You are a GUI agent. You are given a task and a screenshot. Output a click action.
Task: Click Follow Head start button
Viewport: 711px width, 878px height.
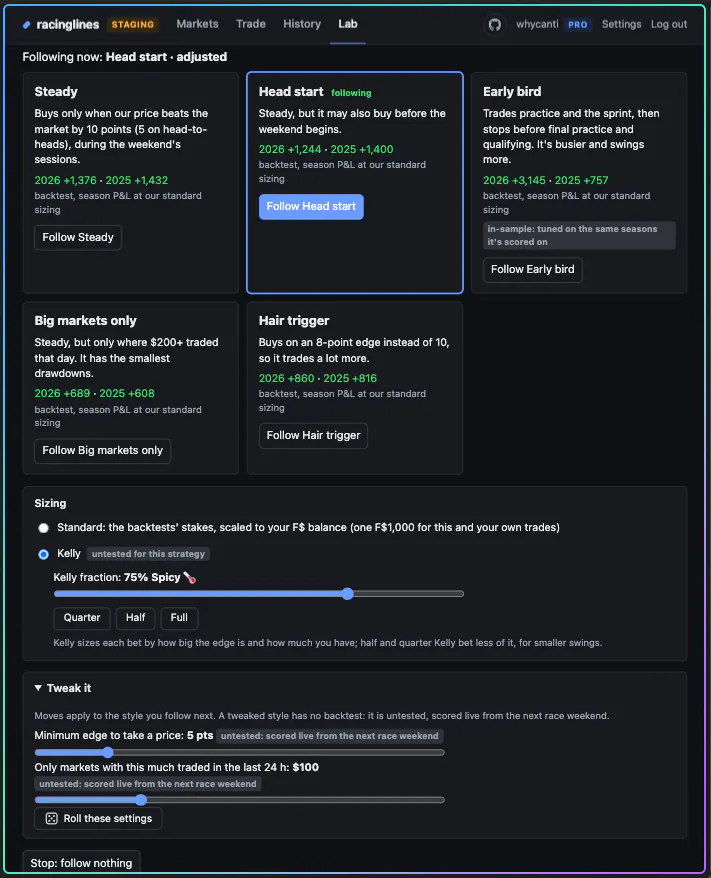[x=311, y=207]
